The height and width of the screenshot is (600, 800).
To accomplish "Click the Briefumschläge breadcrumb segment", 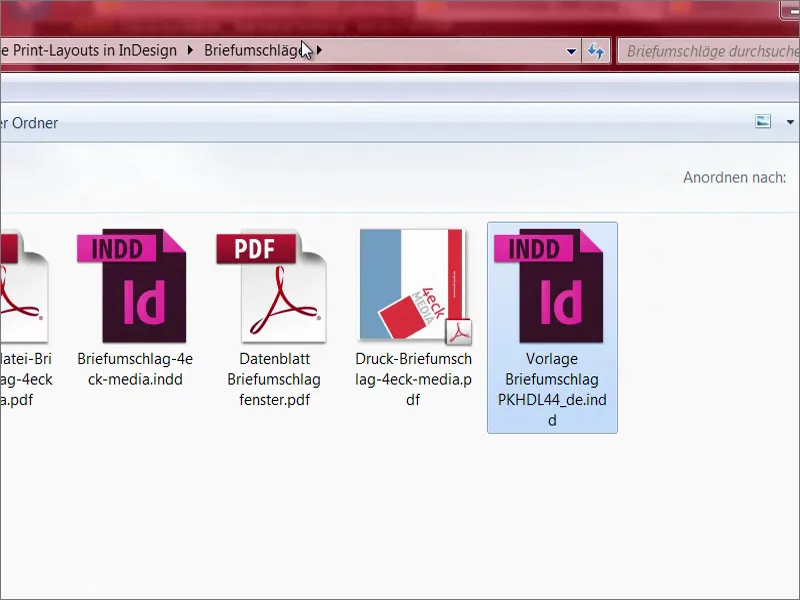I will click(254, 50).
